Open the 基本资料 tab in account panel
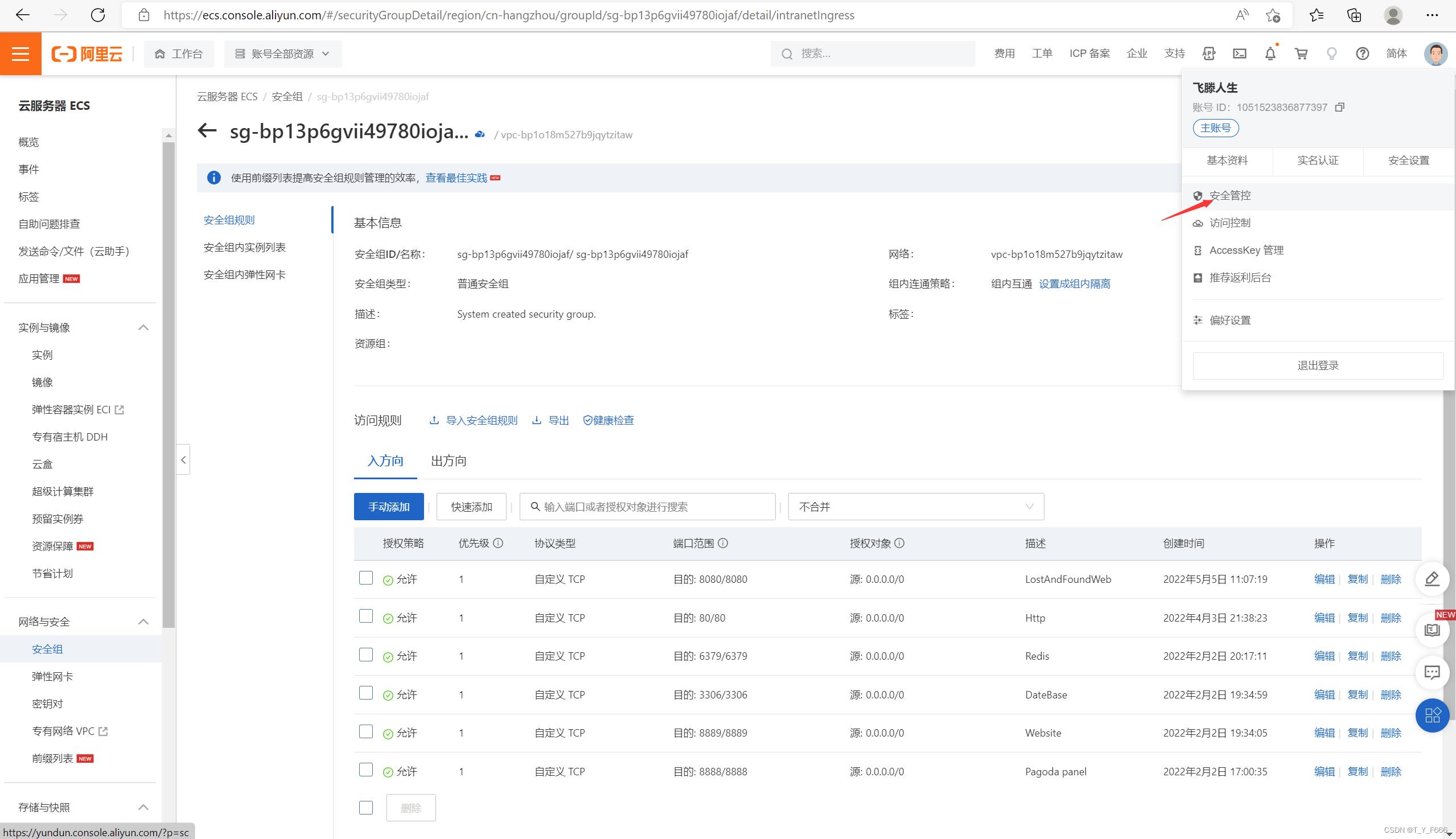This screenshot has width=1456, height=839. 1227,160
